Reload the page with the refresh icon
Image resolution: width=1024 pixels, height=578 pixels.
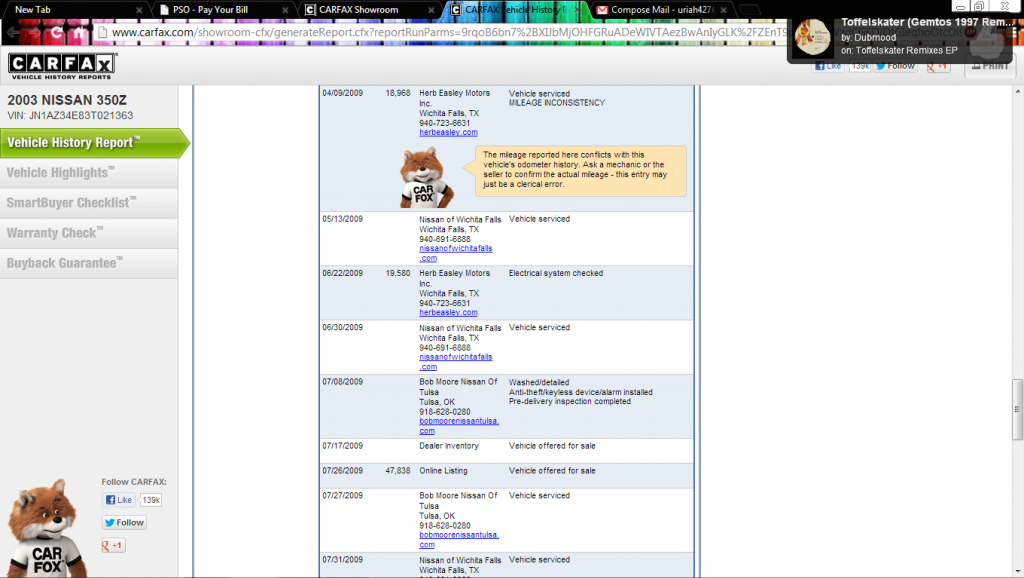[x=57, y=32]
